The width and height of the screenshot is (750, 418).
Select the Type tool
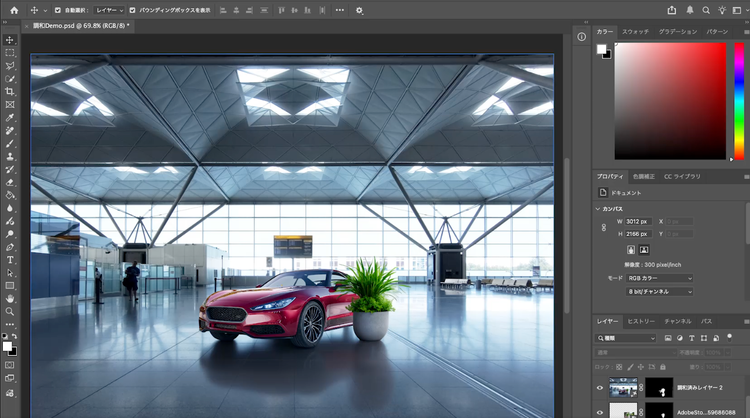[10, 259]
